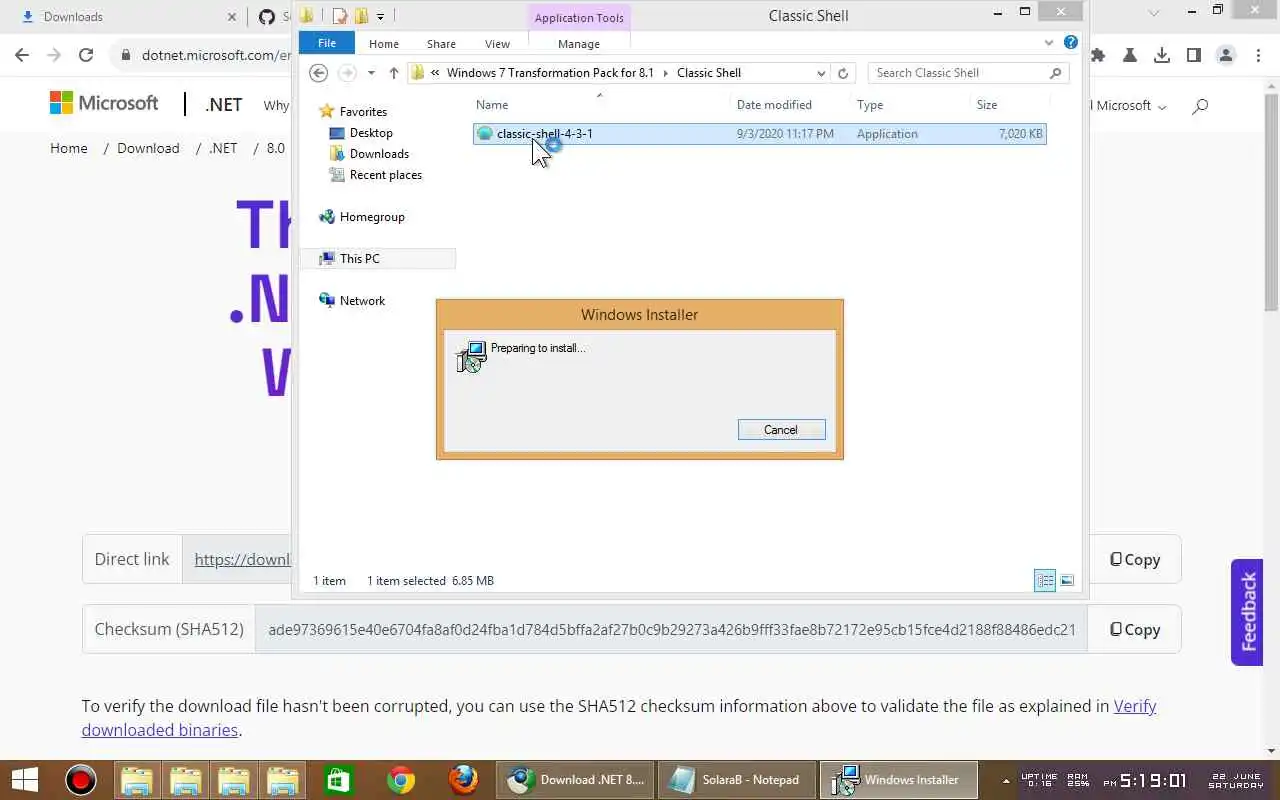Go up one folder level in Explorer
Image resolution: width=1280 pixels, height=800 pixels.
[394, 73]
